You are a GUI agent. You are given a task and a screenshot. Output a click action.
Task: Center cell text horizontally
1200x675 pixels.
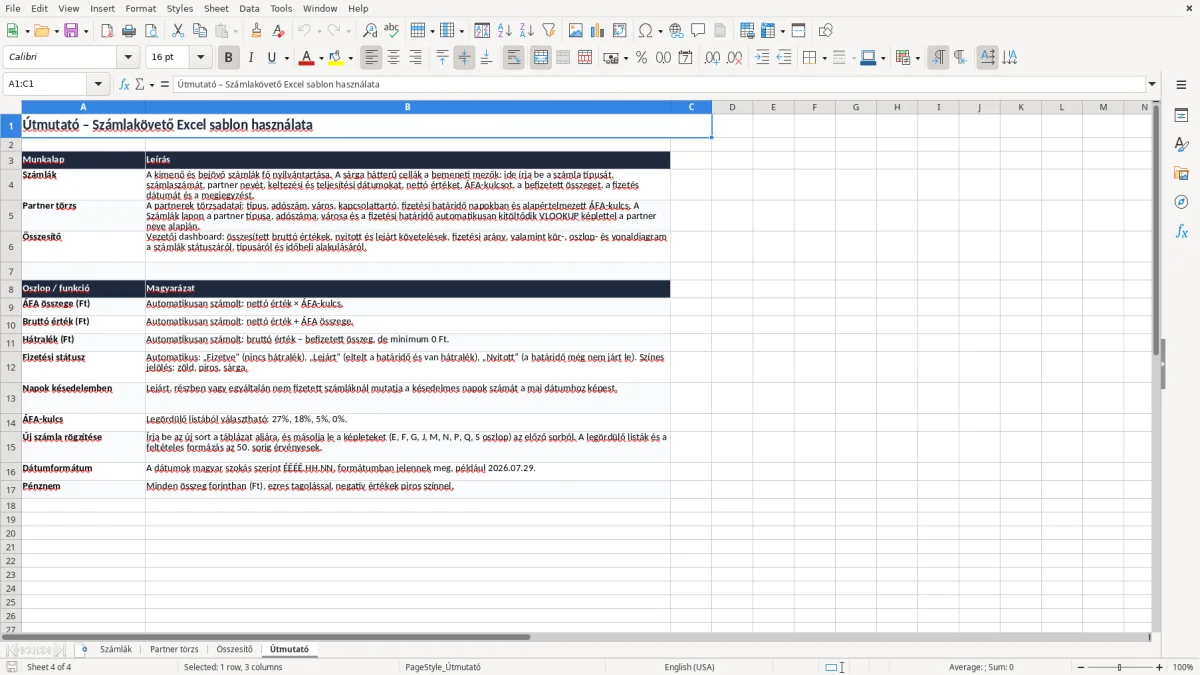point(393,58)
